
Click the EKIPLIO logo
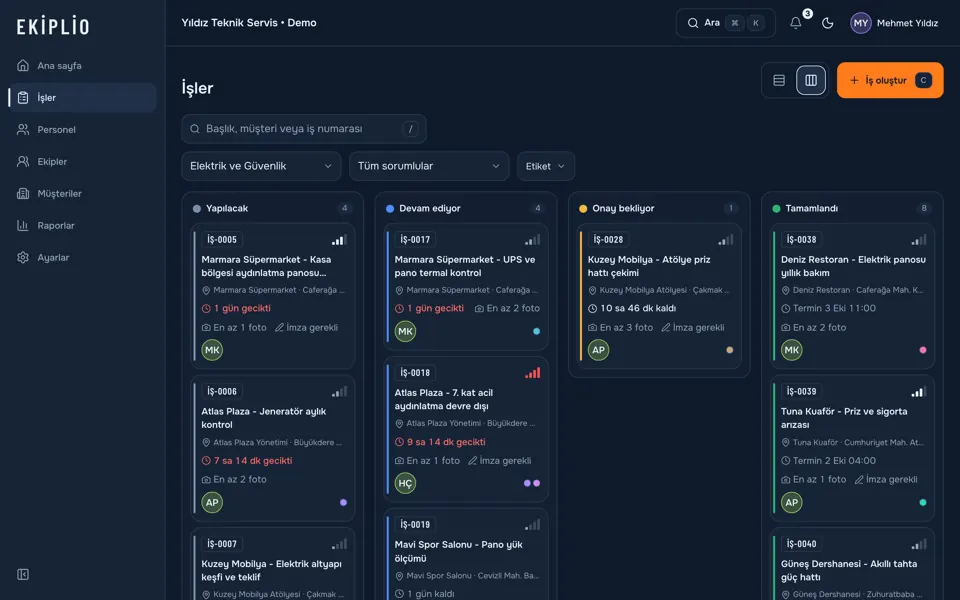pos(53,26)
